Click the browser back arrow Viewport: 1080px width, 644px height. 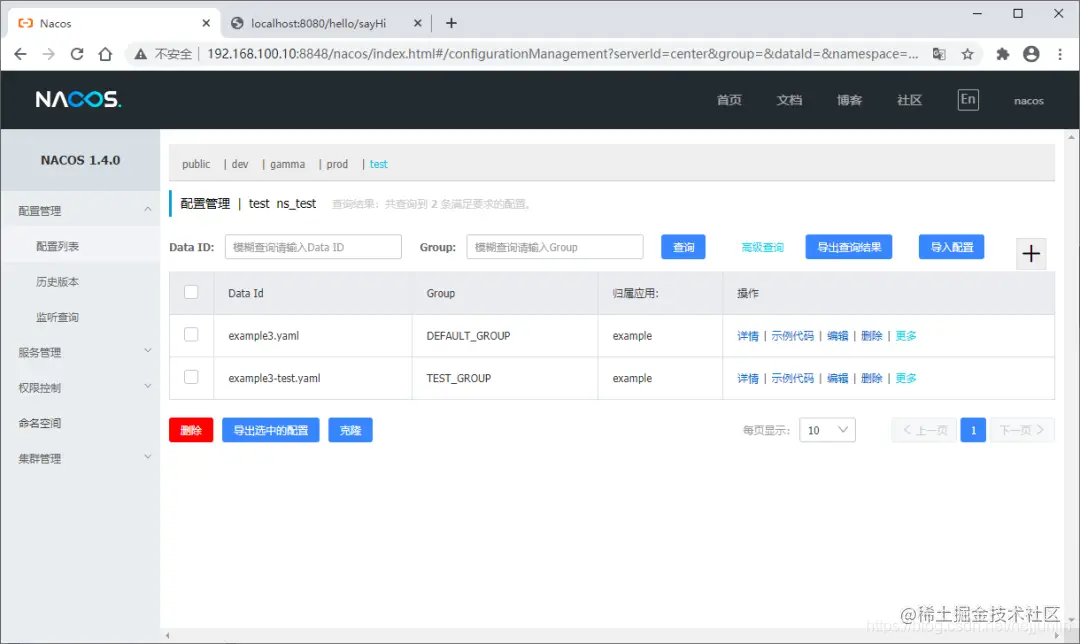[20, 54]
